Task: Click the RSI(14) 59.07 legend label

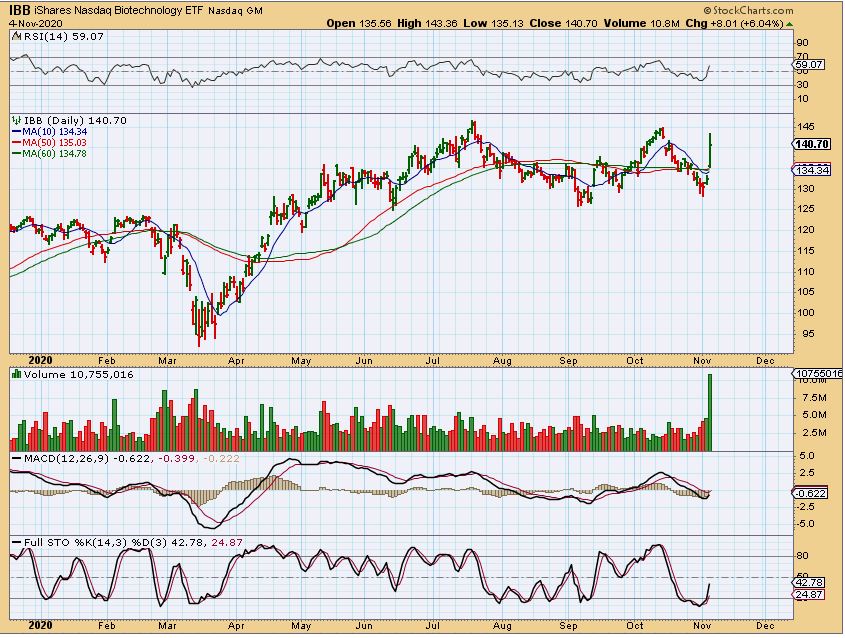Action: [x=63, y=37]
